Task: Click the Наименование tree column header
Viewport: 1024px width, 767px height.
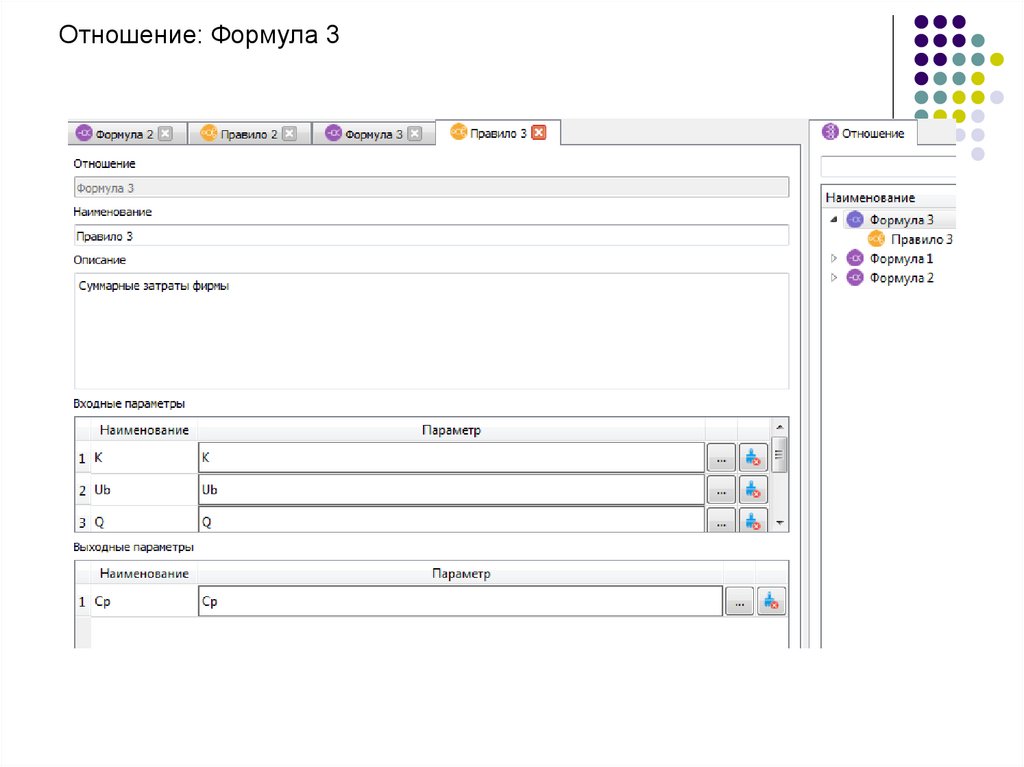Action: (888, 197)
